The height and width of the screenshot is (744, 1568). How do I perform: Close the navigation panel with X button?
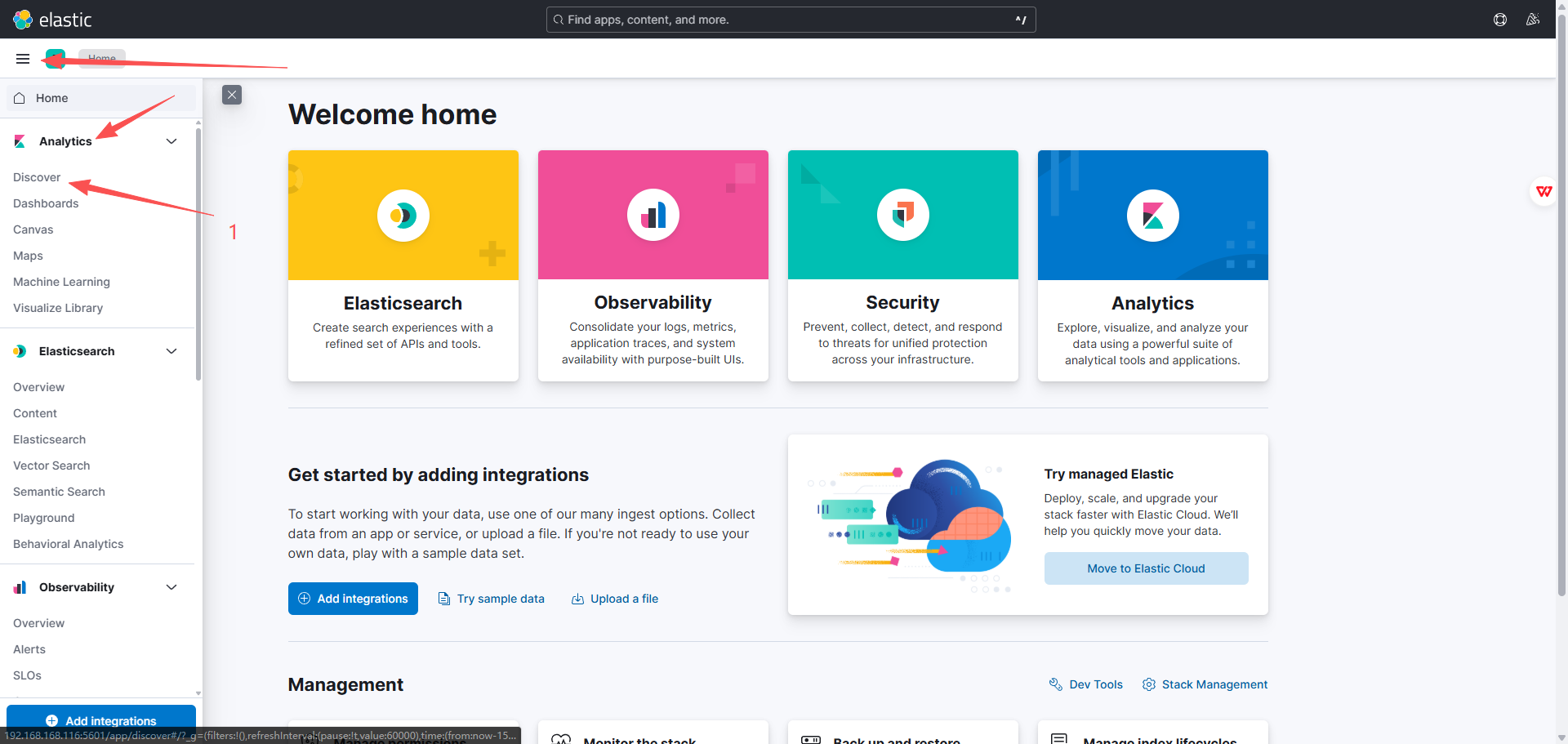[x=232, y=95]
